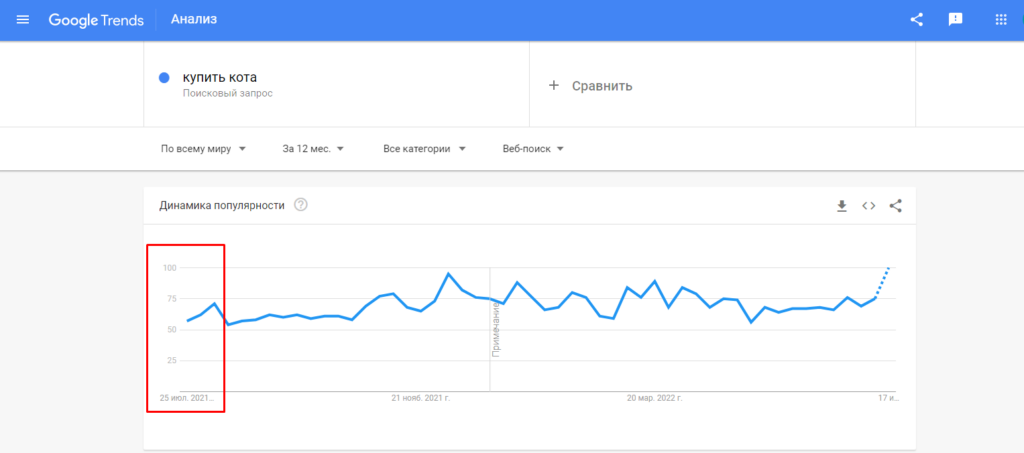Open the За 12 мес. time range dropdown
This screenshot has height=453, width=1024.
313,149
